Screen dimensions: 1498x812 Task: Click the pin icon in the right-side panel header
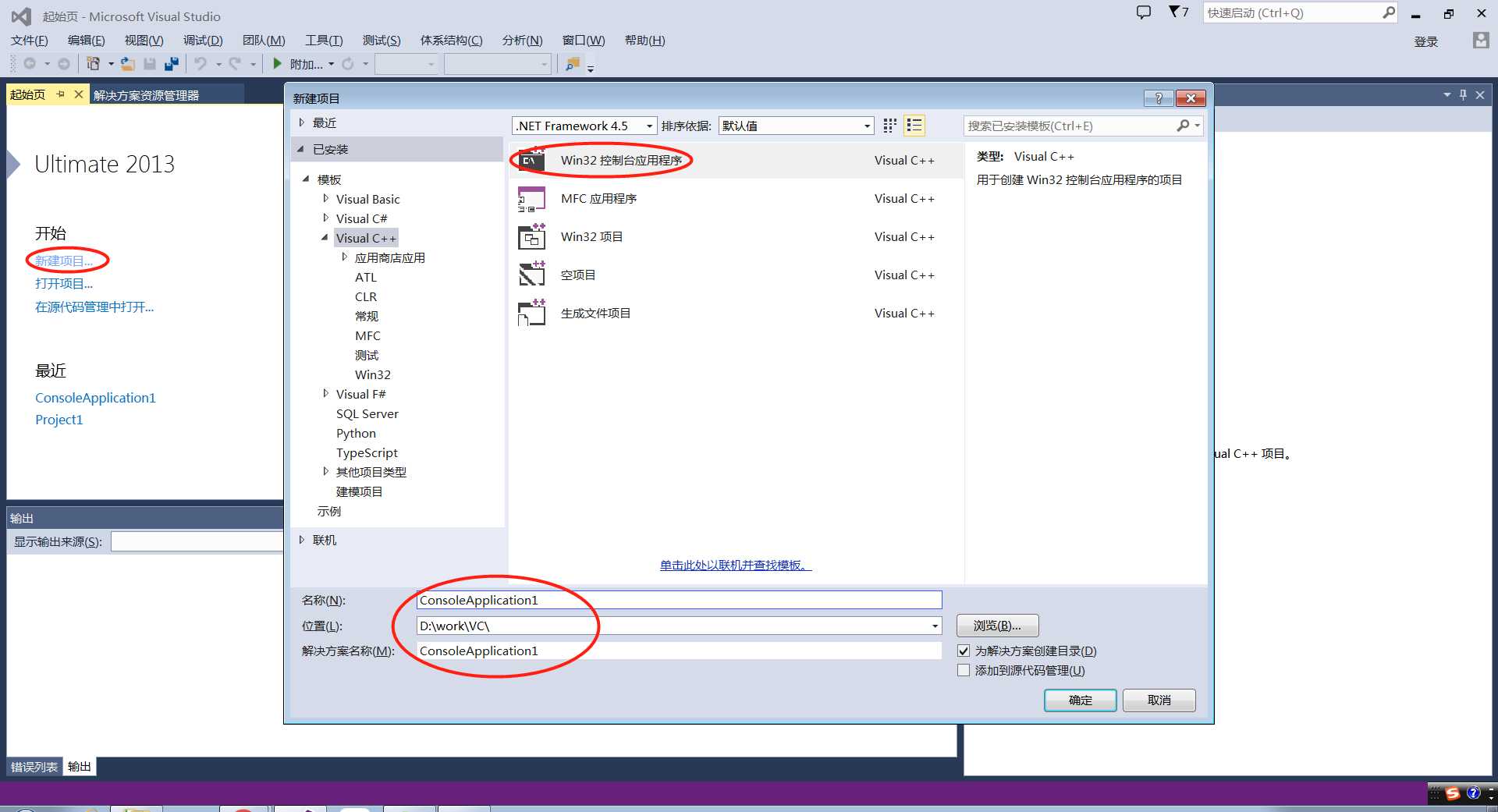(x=1463, y=94)
